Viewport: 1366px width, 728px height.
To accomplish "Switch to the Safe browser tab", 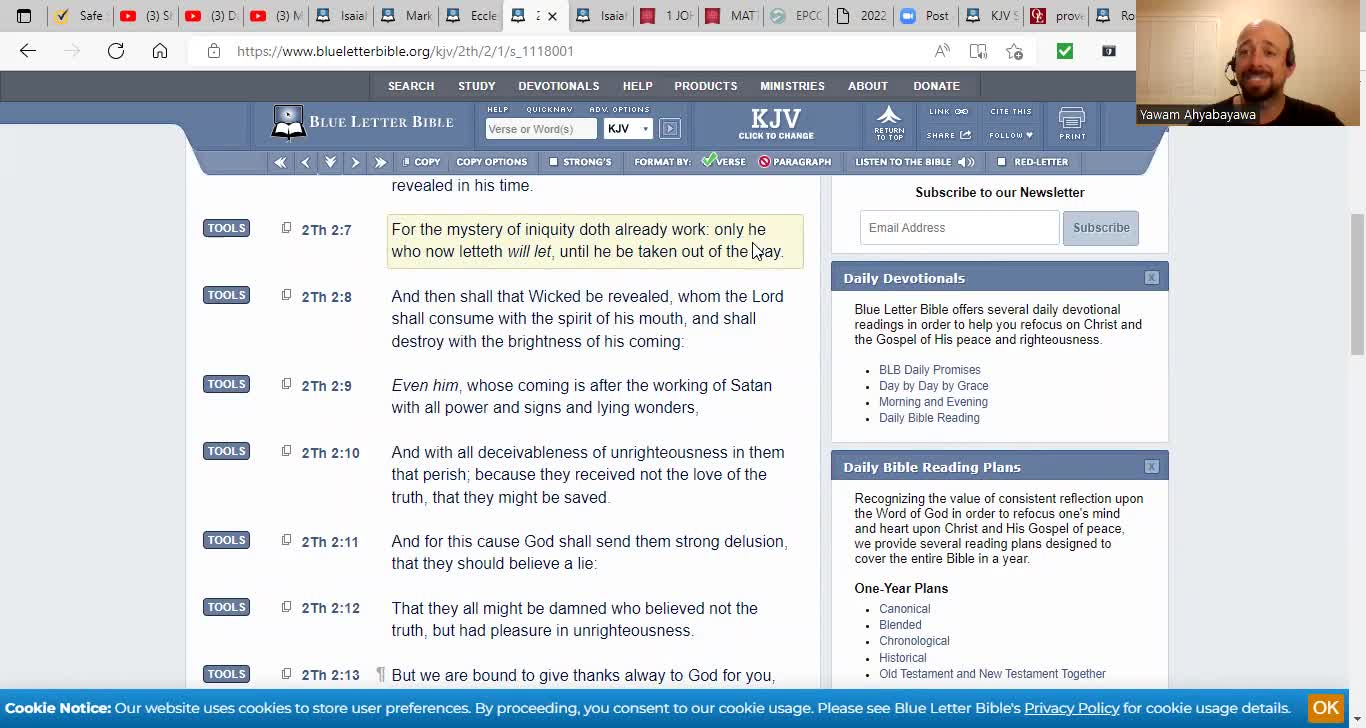I will point(80,16).
